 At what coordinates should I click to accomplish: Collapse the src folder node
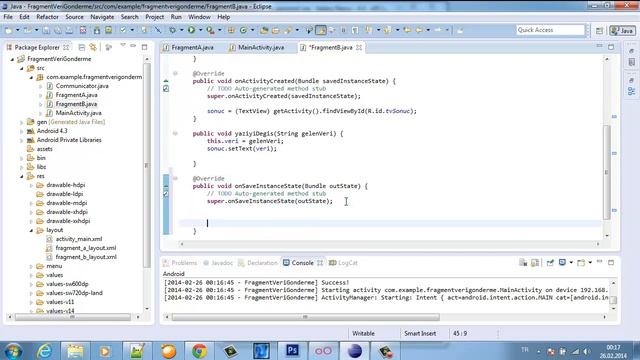[22, 68]
